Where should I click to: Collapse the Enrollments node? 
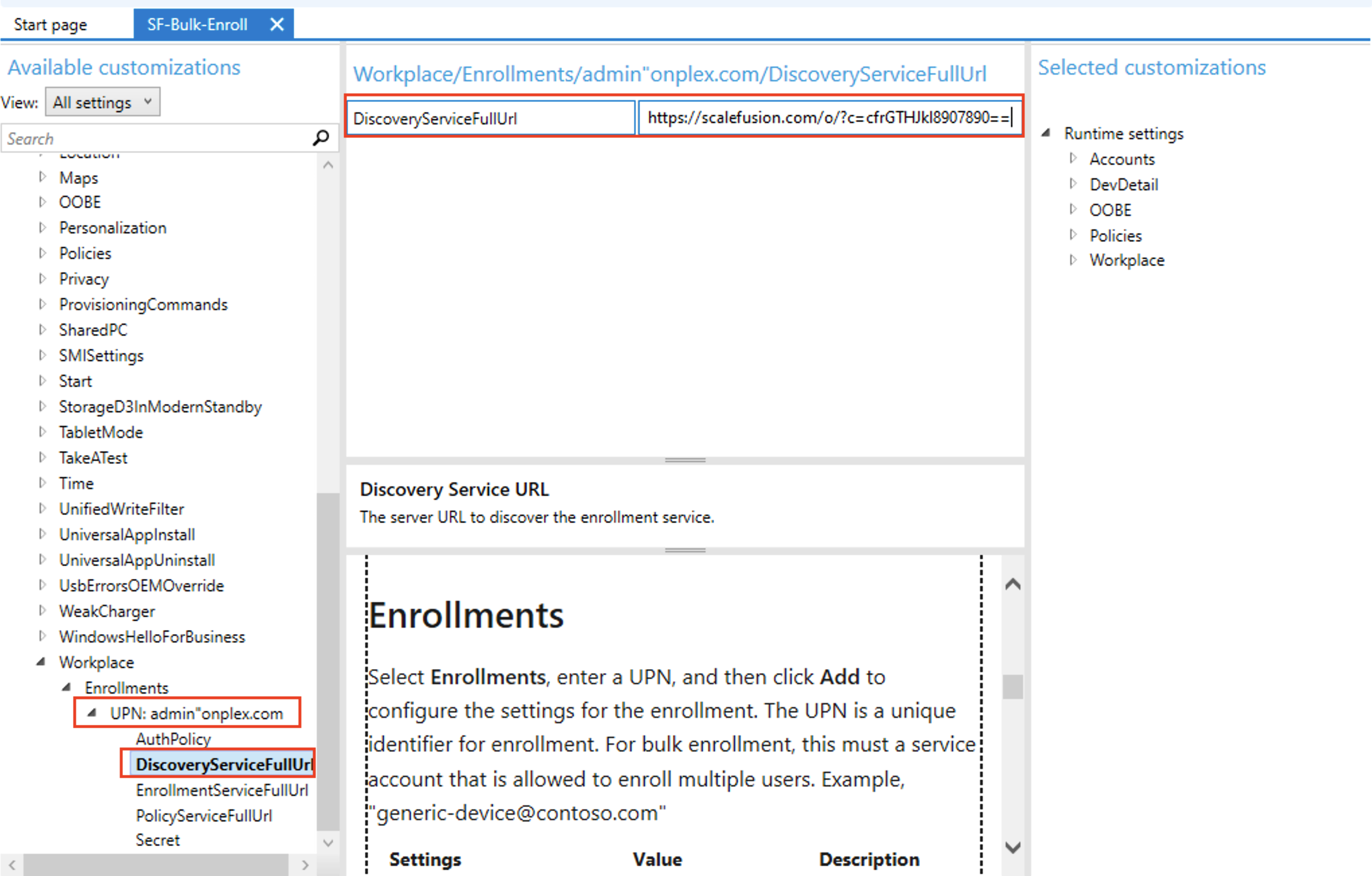point(67,687)
